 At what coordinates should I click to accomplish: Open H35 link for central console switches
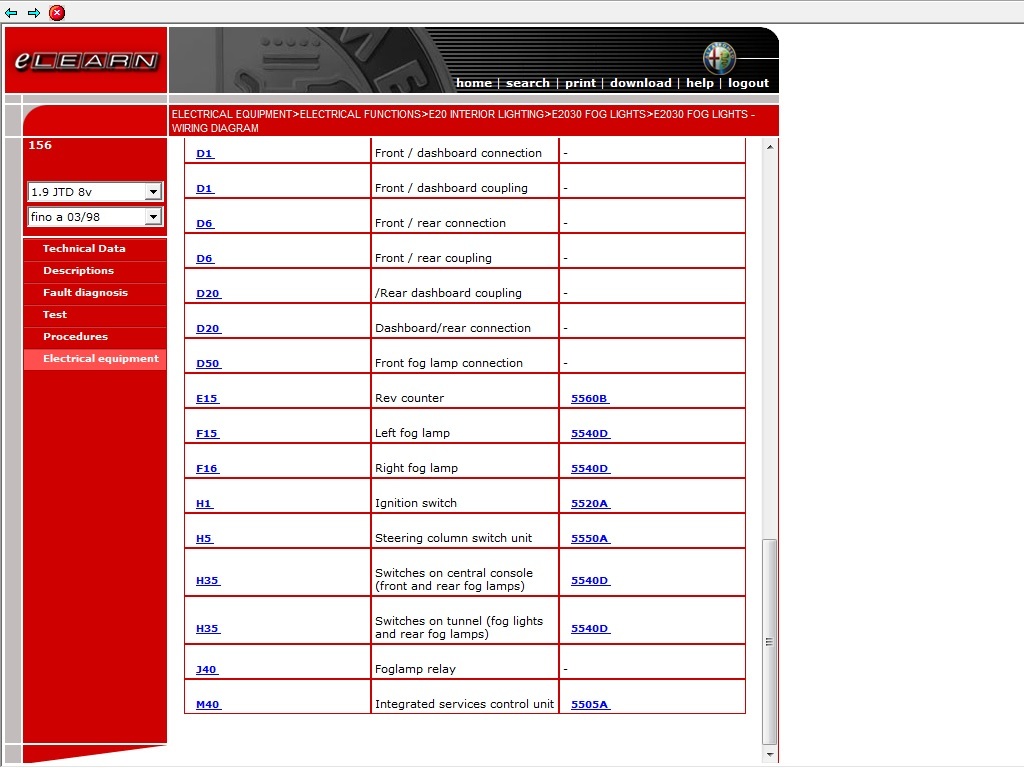[208, 581]
